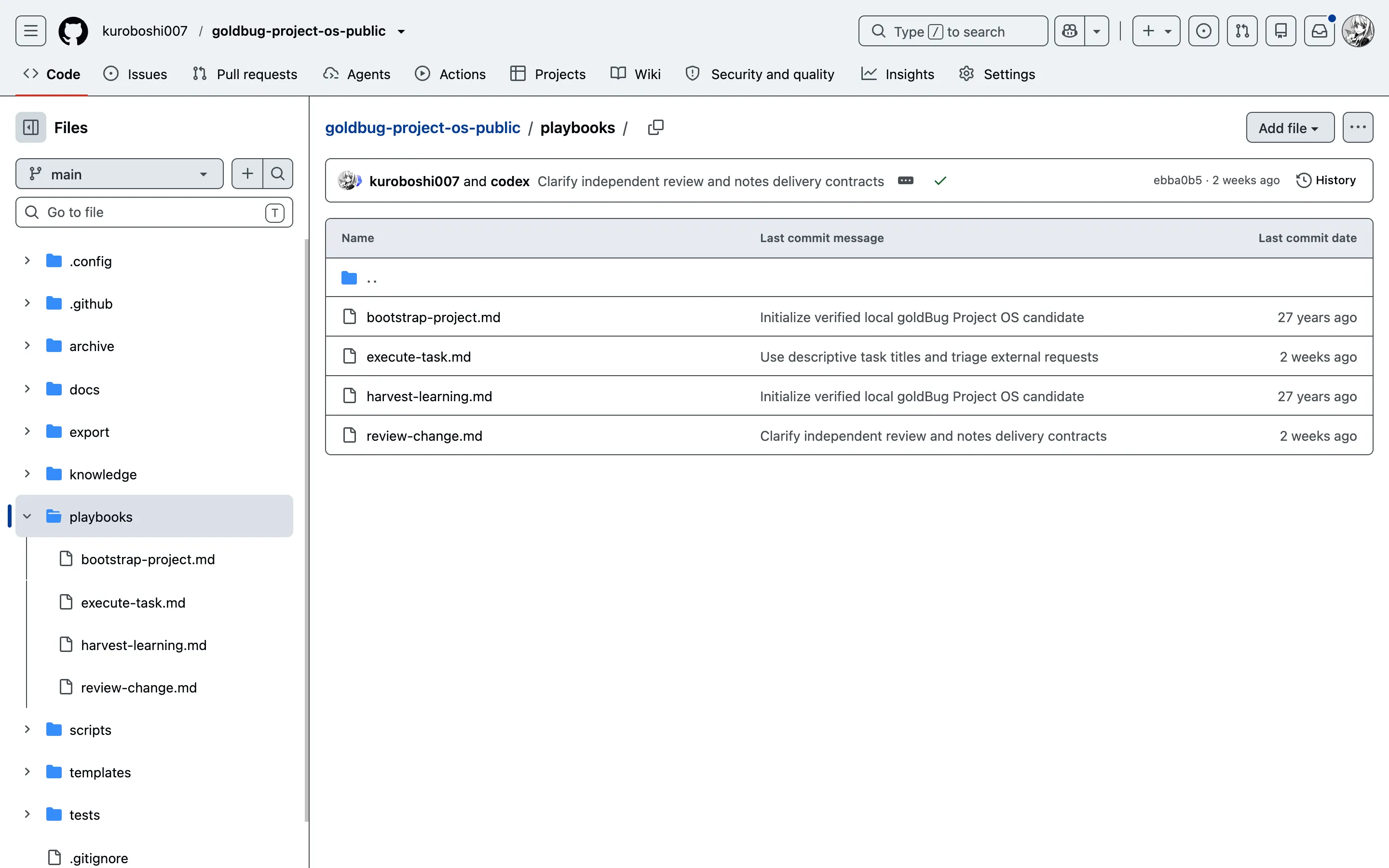Open the hamburger navigation menu

pyautogui.click(x=30, y=31)
